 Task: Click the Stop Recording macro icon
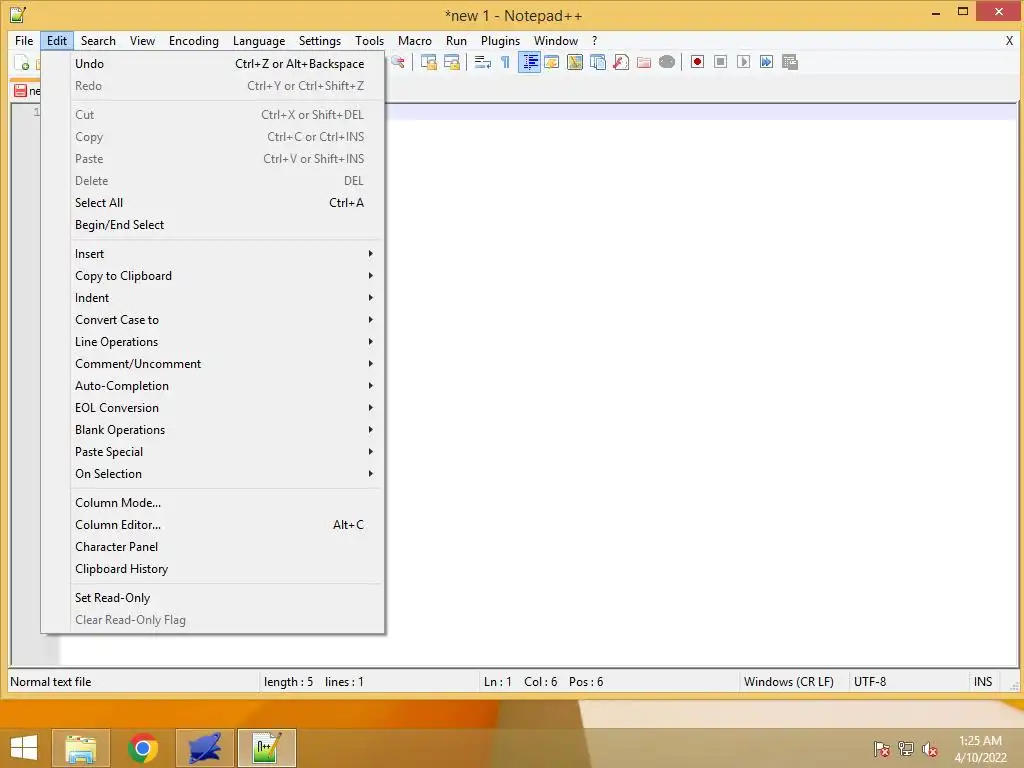click(720, 62)
